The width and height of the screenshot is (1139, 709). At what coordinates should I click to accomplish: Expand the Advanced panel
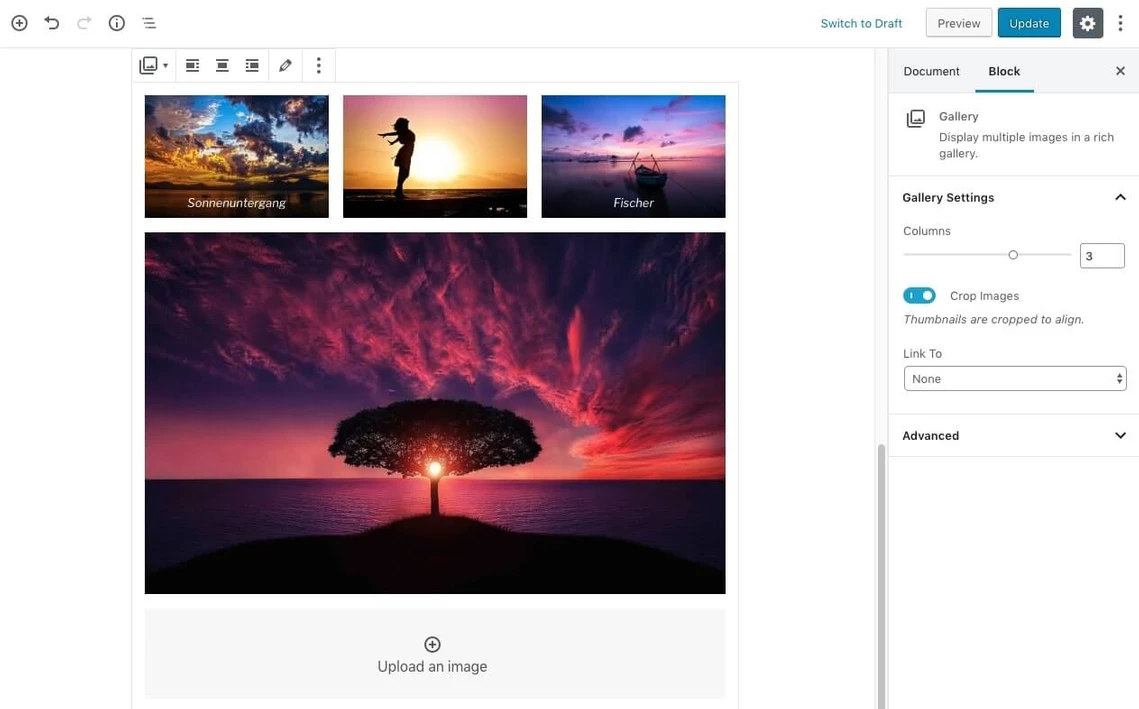tap(1013, 436)
